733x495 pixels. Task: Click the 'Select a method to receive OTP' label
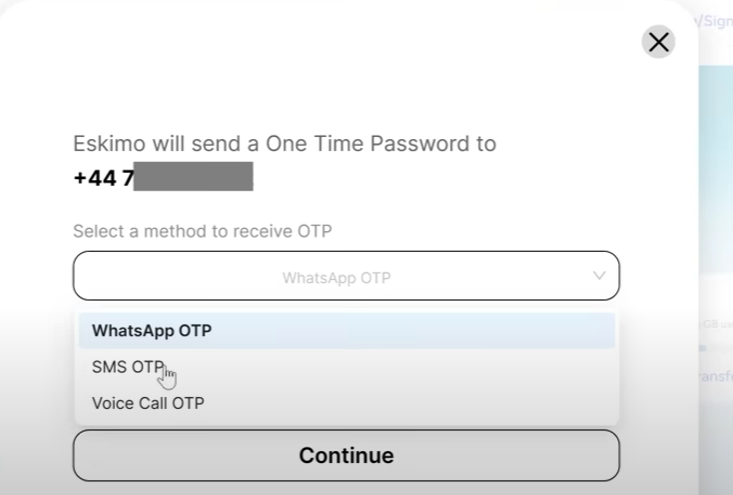tap(202, 231)
